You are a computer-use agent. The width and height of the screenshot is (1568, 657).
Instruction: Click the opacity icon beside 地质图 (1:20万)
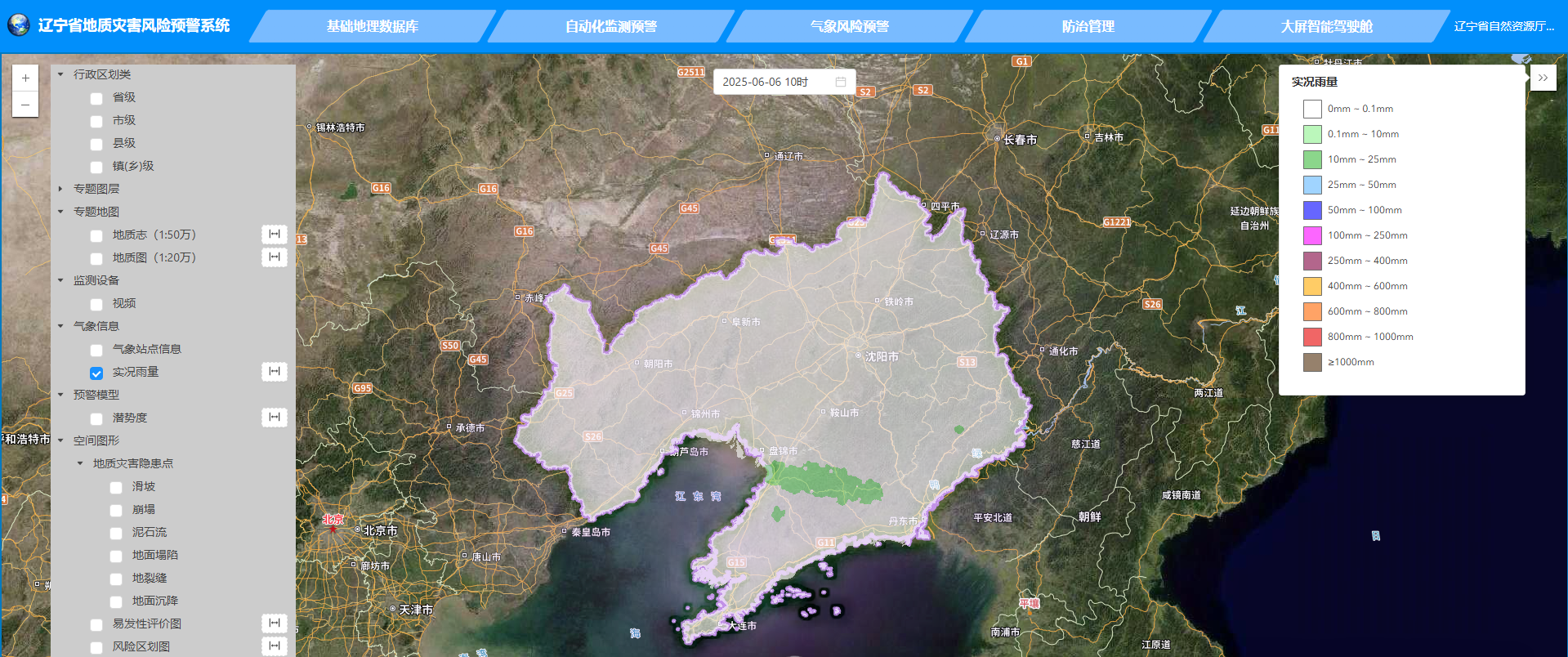[x=275, y=257]
